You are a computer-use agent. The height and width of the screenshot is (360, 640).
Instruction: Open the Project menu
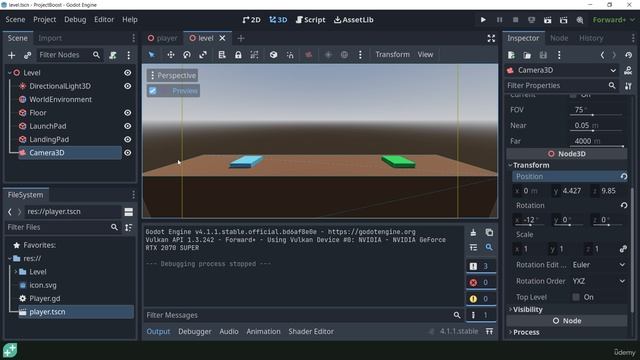pos(44,20)
